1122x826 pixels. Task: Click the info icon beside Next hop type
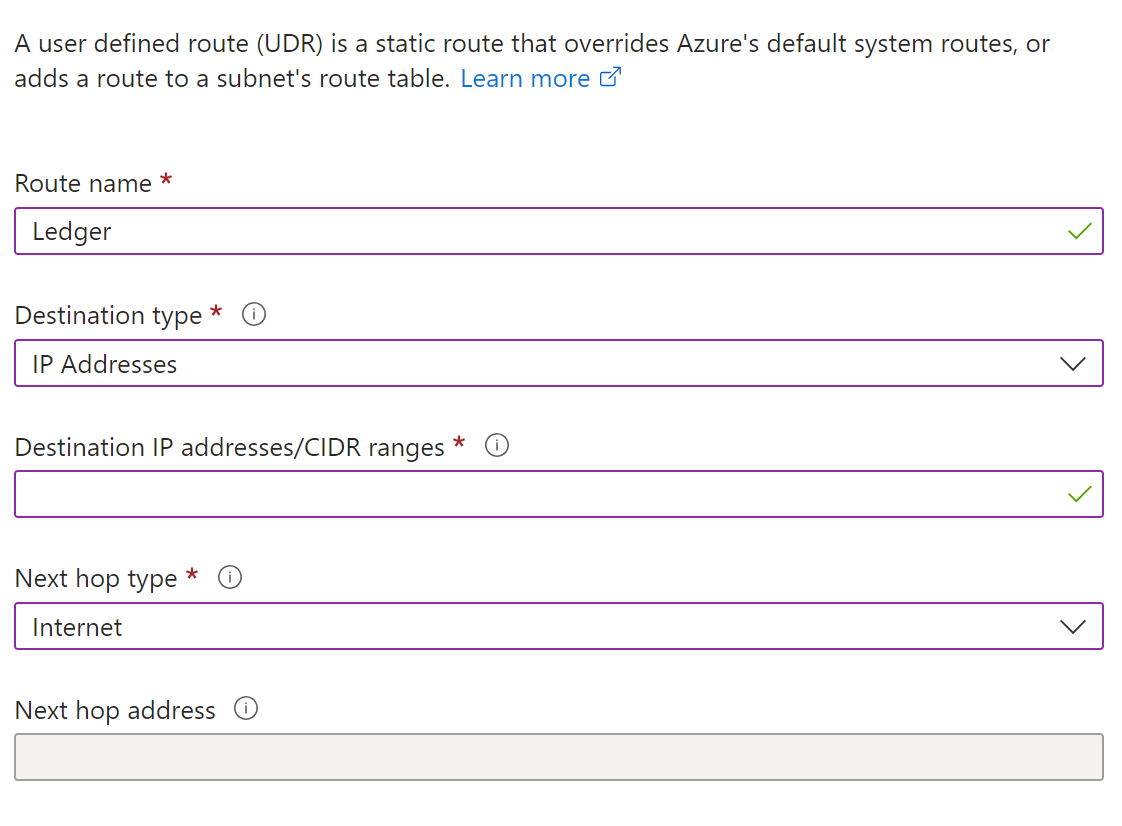coord(229,577)
